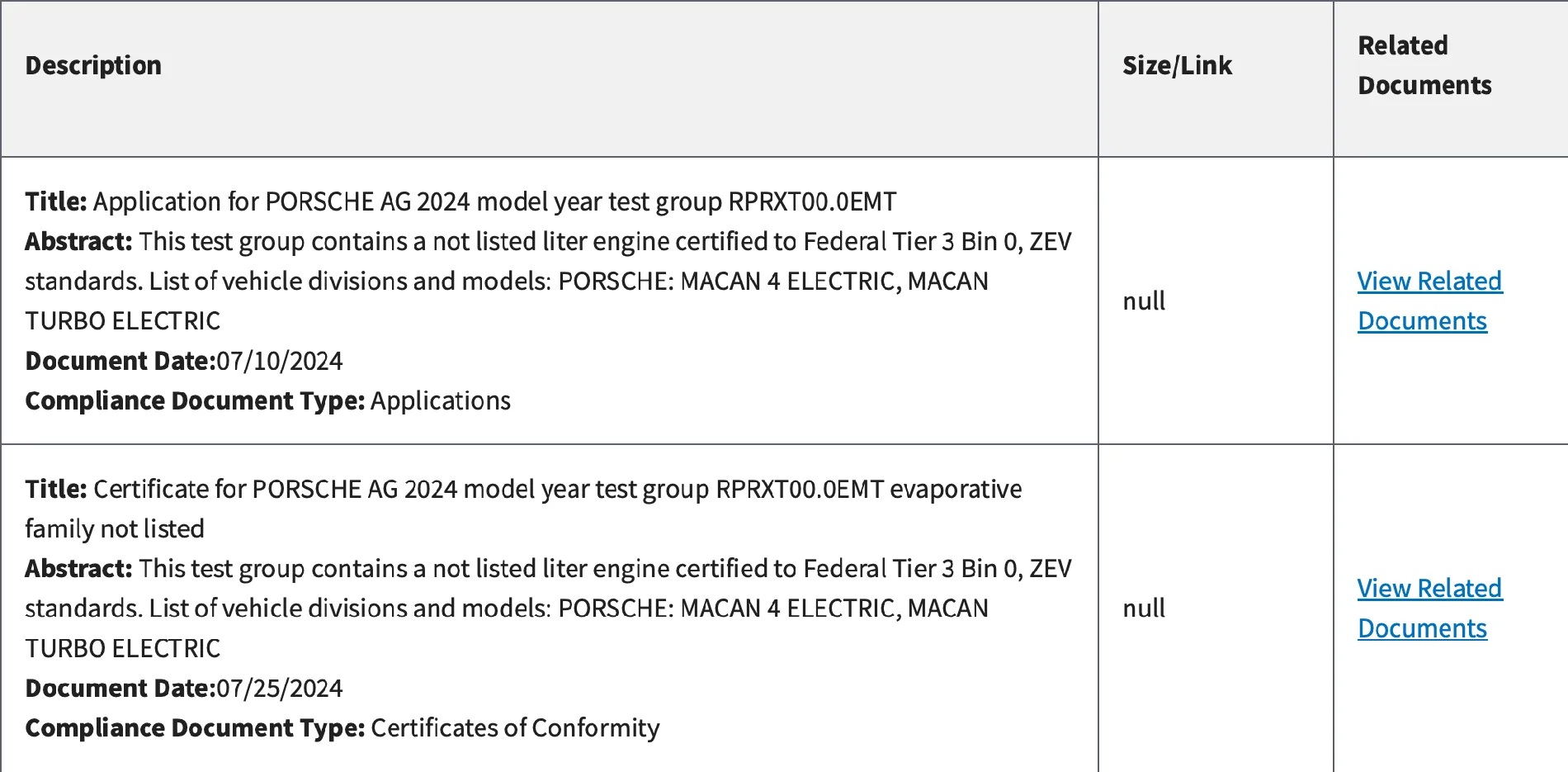1568x772 pixels.
Task: Select the Related Documents column header
Action: click(1424, 65)
